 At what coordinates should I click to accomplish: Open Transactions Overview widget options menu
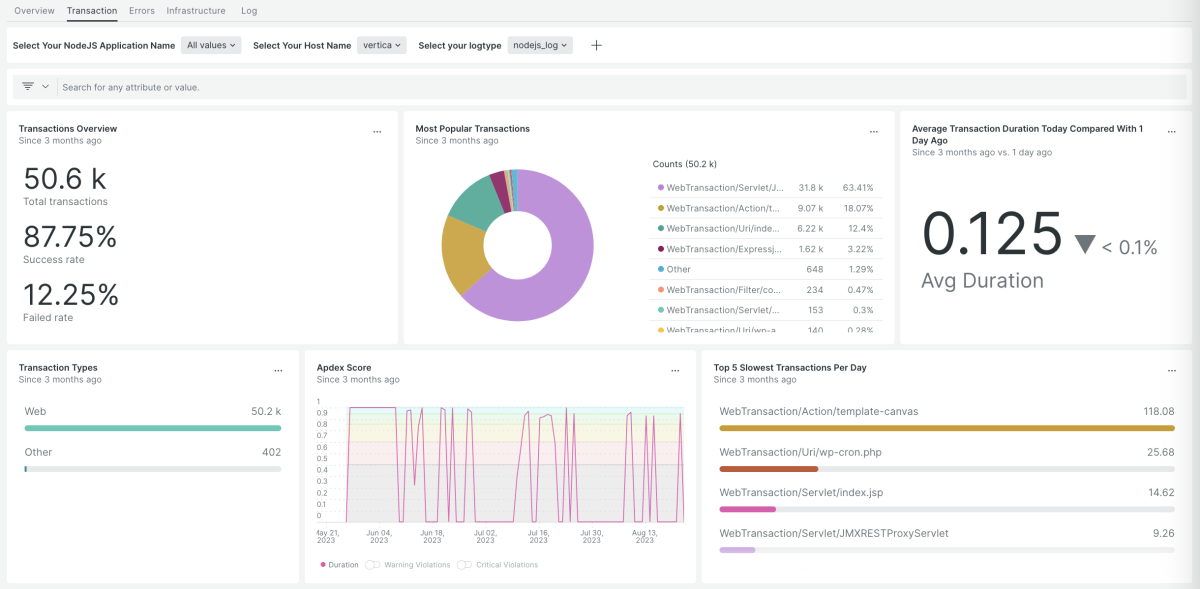tap(377, 131)
